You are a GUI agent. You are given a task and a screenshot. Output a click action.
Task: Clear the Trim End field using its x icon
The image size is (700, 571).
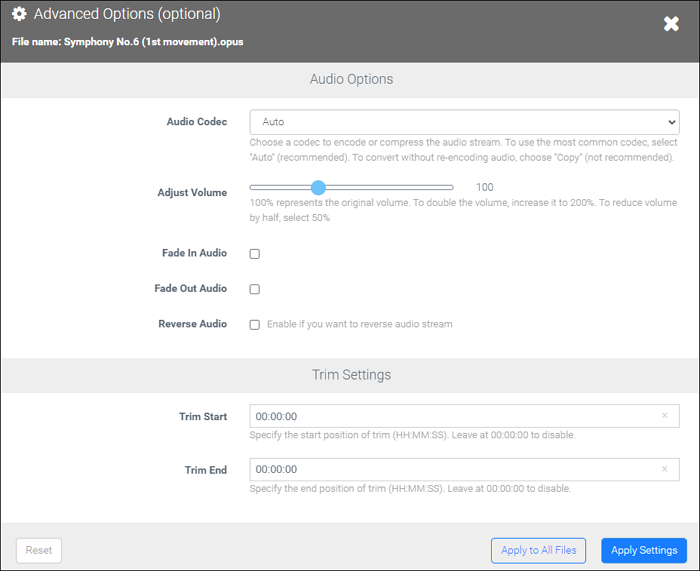click(x=665, y=469)
